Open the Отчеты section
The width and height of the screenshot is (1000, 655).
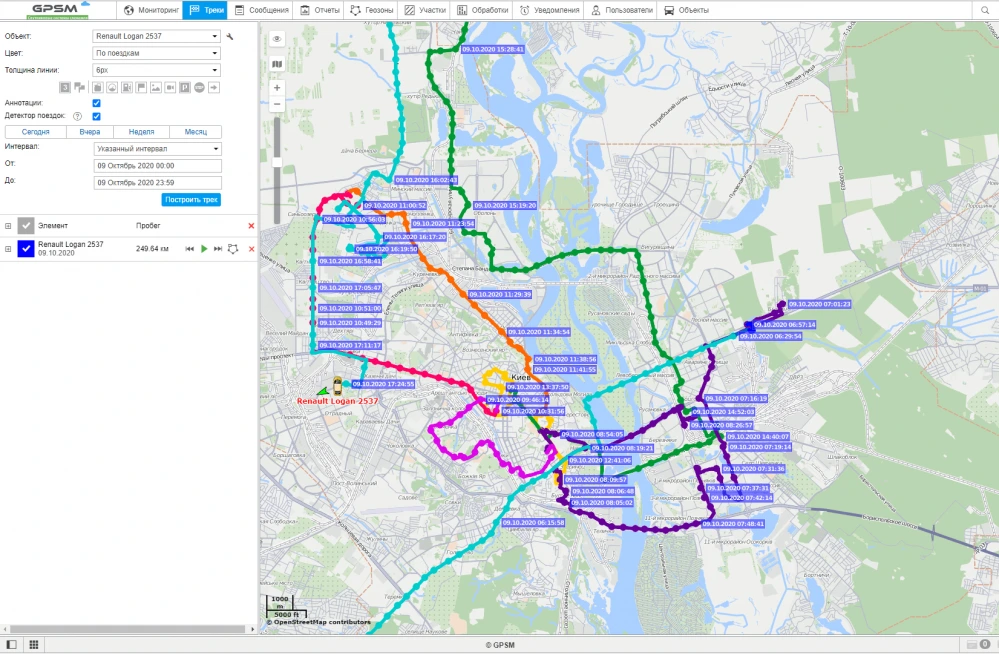pos(319,10)
